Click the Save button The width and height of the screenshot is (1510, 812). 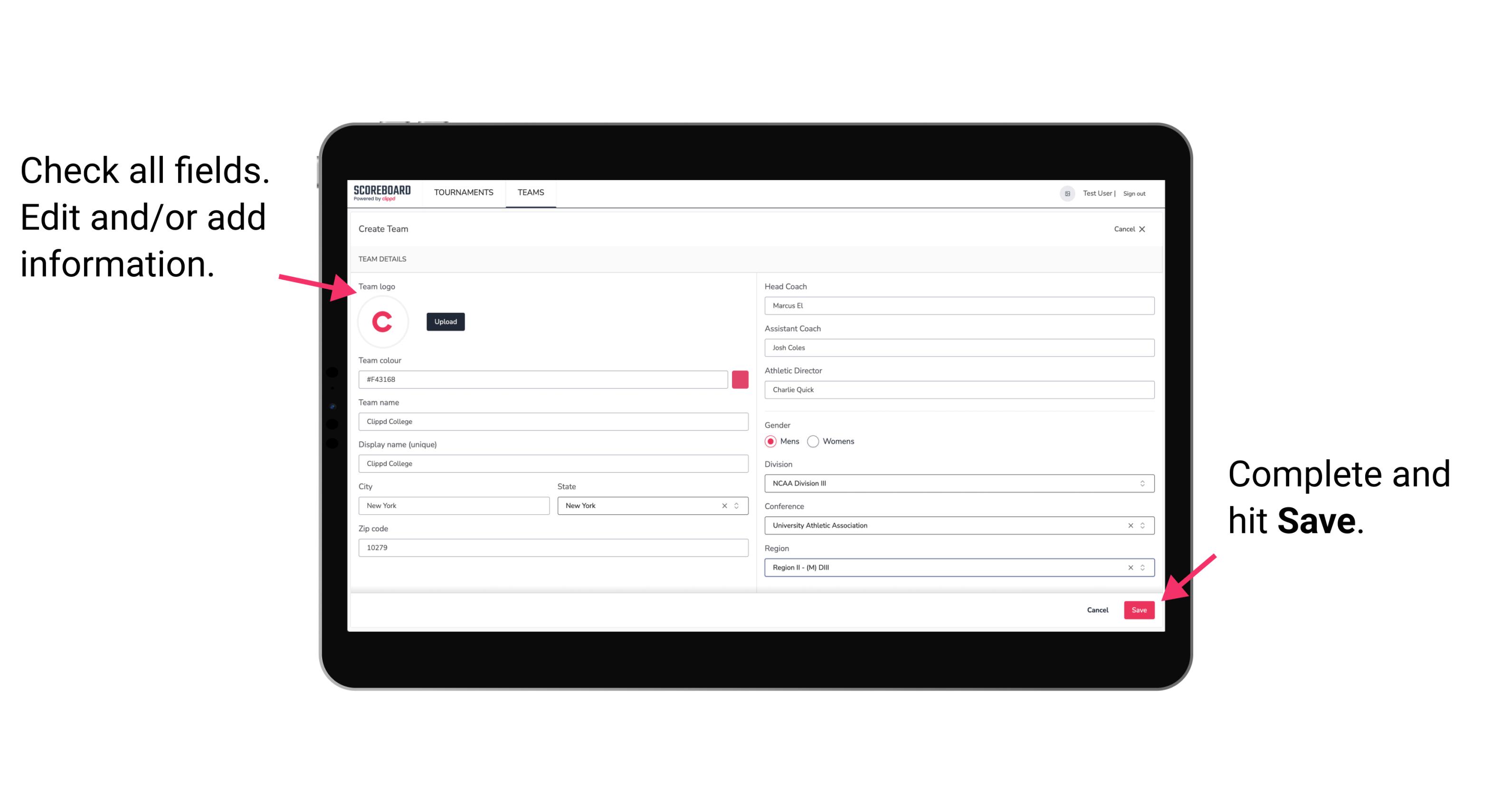1138,609
